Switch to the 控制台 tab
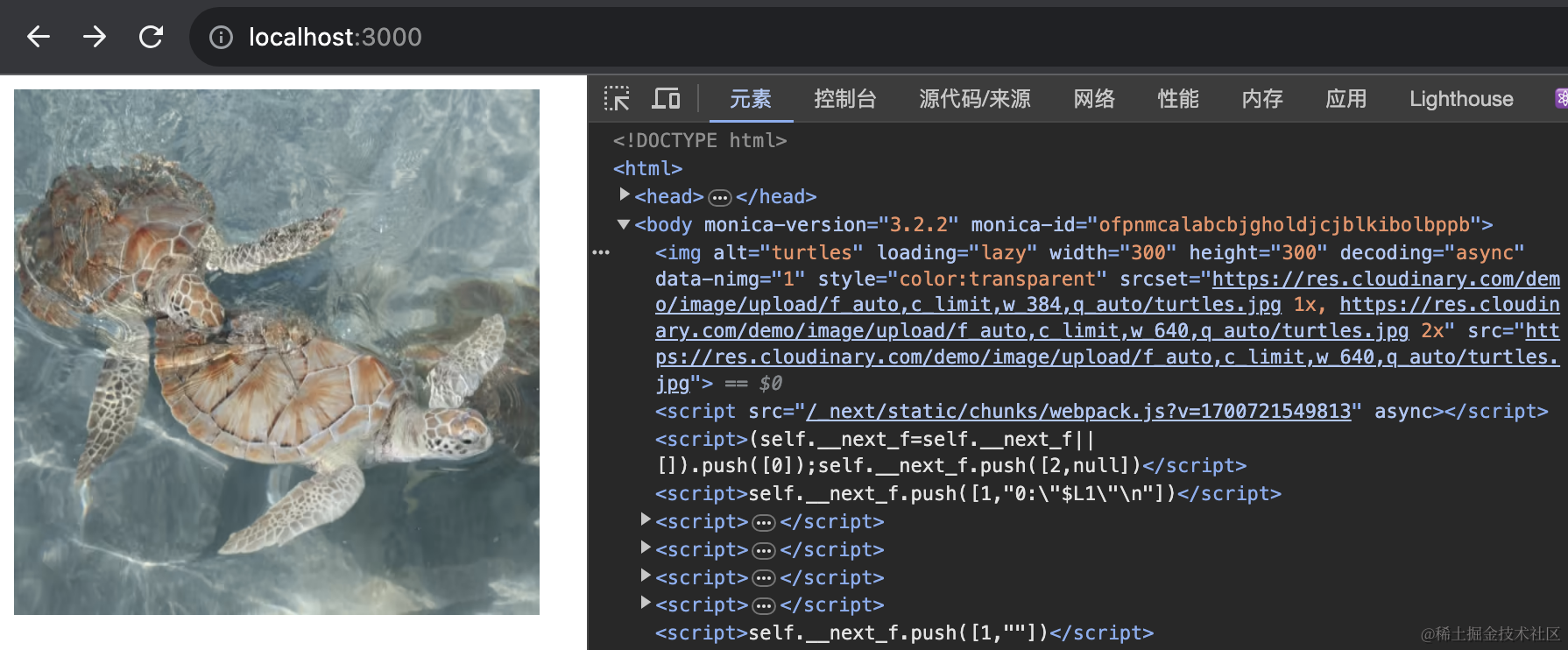Image resolution: width=1568 pixels, height=650 pixels. (844, 99)
